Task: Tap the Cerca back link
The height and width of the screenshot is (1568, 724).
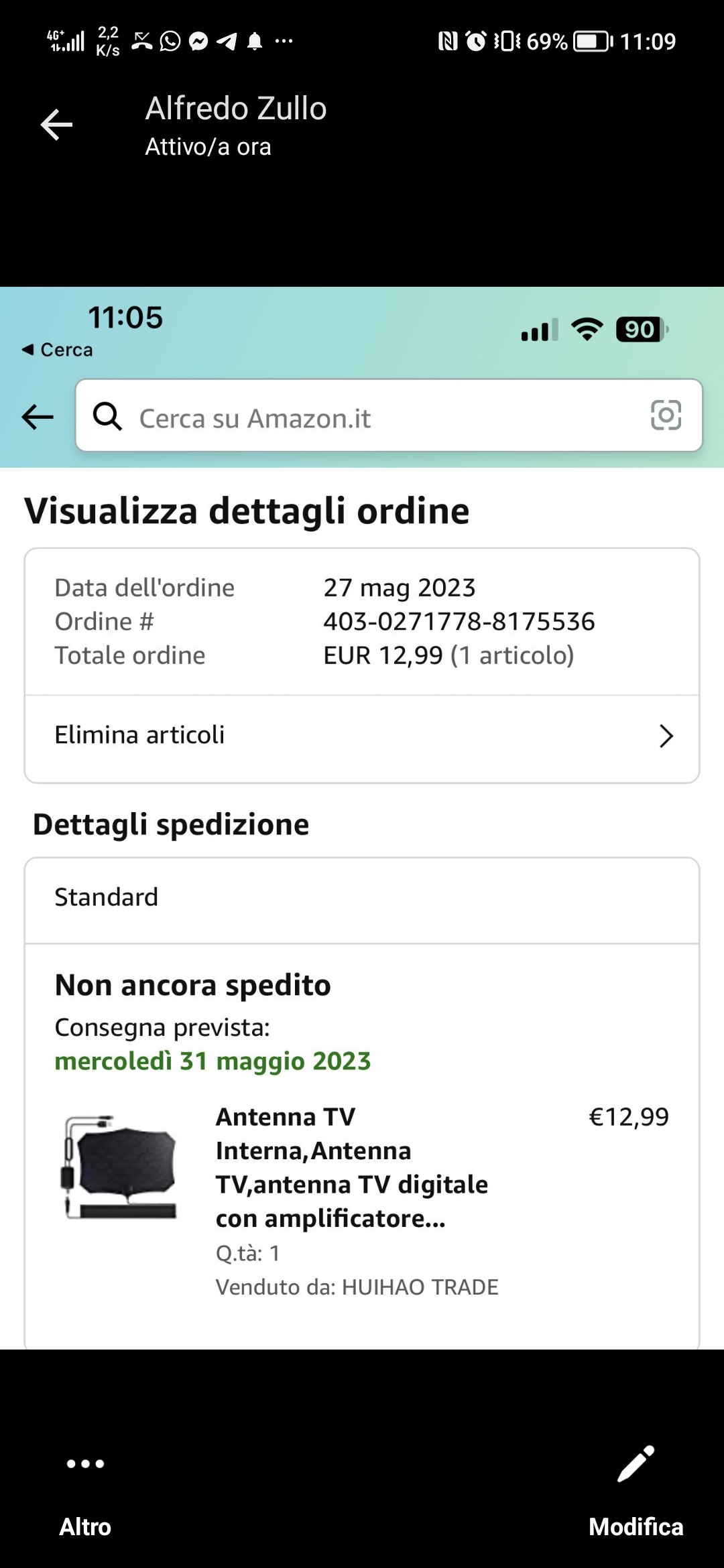Action: [x=58, y=350]
